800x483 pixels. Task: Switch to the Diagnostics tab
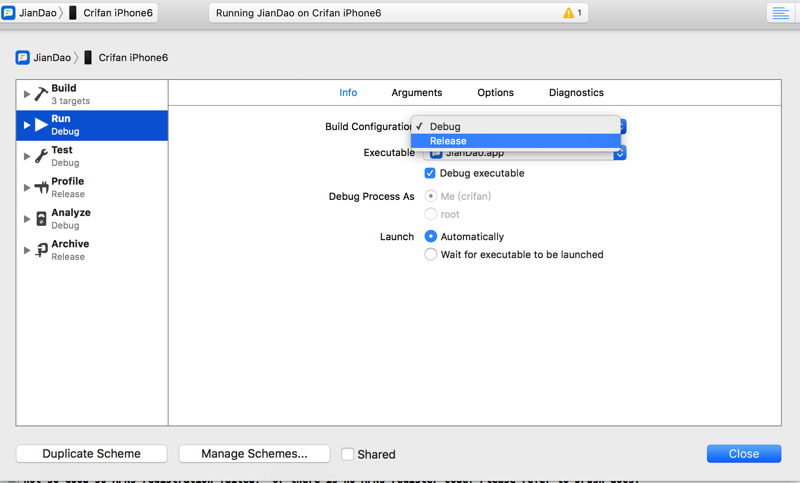[x=576, y=92]
